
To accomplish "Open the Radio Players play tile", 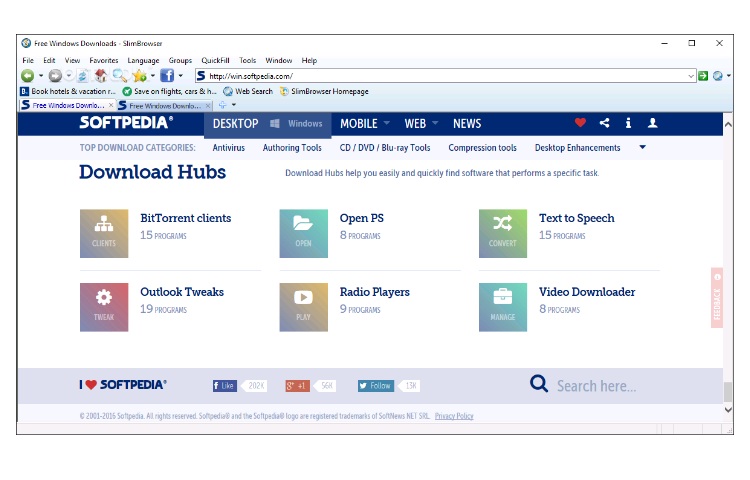I will (x=303, y=307).
